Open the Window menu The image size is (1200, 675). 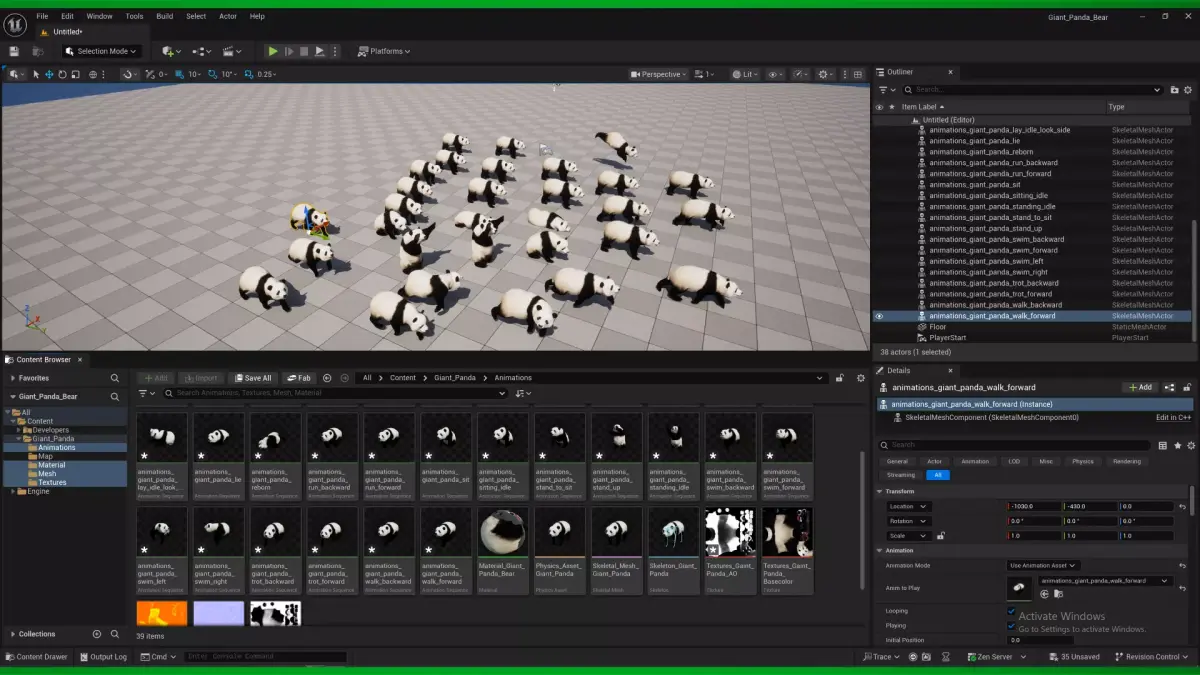(x=99, y=16)
